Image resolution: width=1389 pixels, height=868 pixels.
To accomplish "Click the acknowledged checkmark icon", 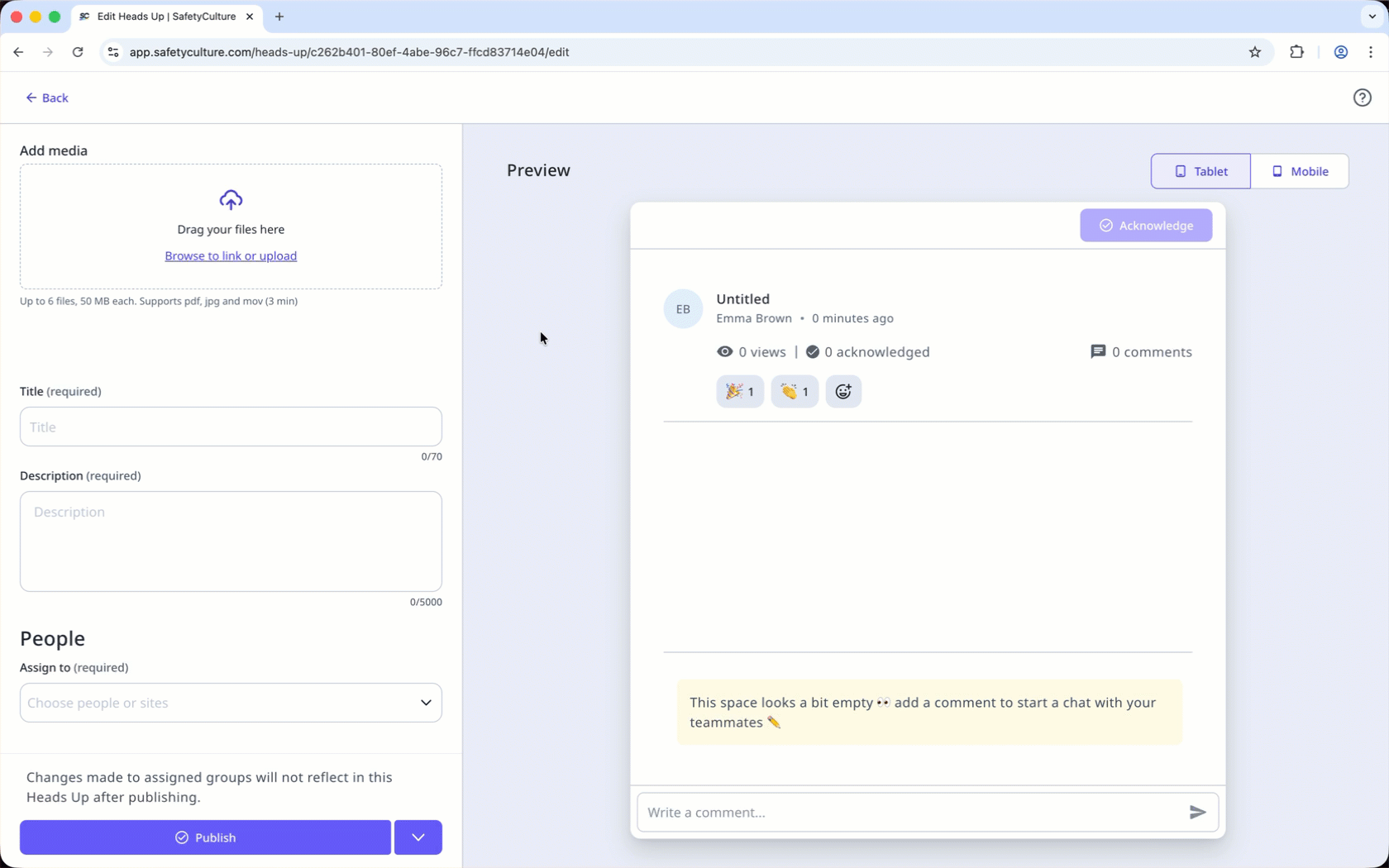I will [813, 351].
